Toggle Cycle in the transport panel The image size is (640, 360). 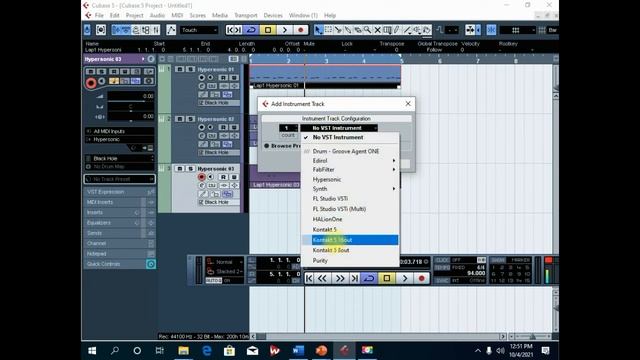point(369,278)
